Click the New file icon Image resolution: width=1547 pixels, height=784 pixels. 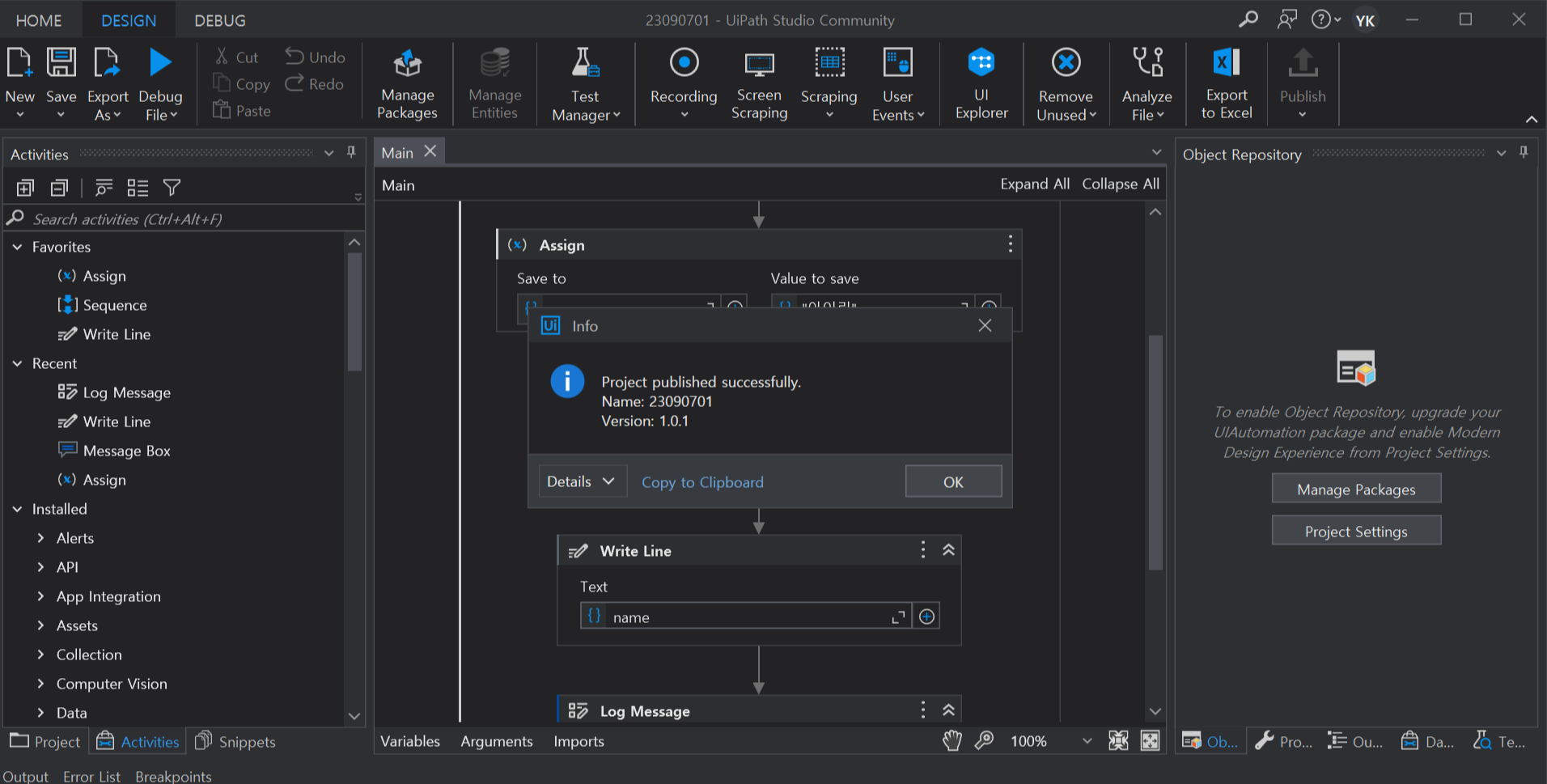[19, 63]
